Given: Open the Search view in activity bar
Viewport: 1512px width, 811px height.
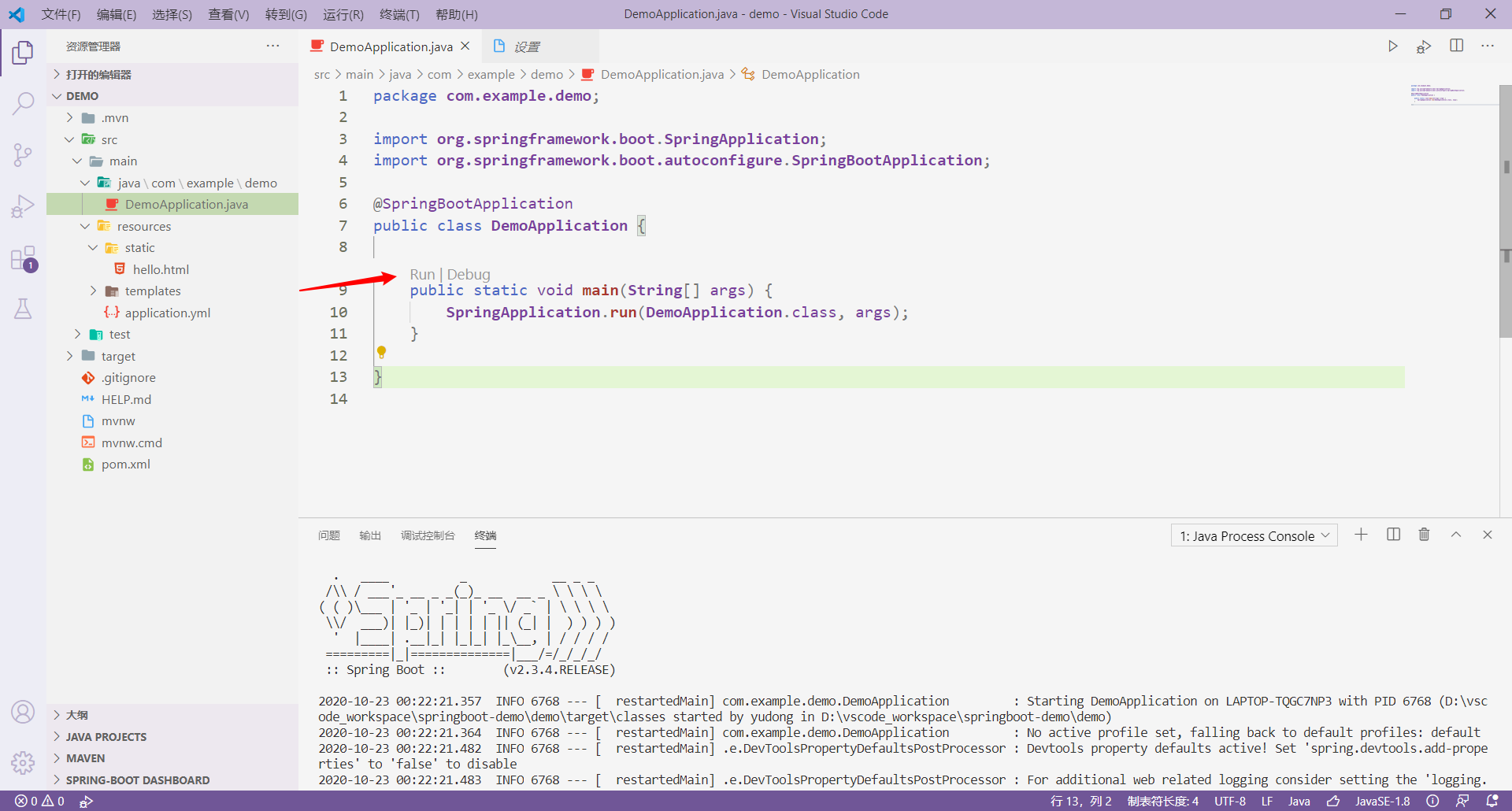Looking at the screenshot, I should [23, 103].
